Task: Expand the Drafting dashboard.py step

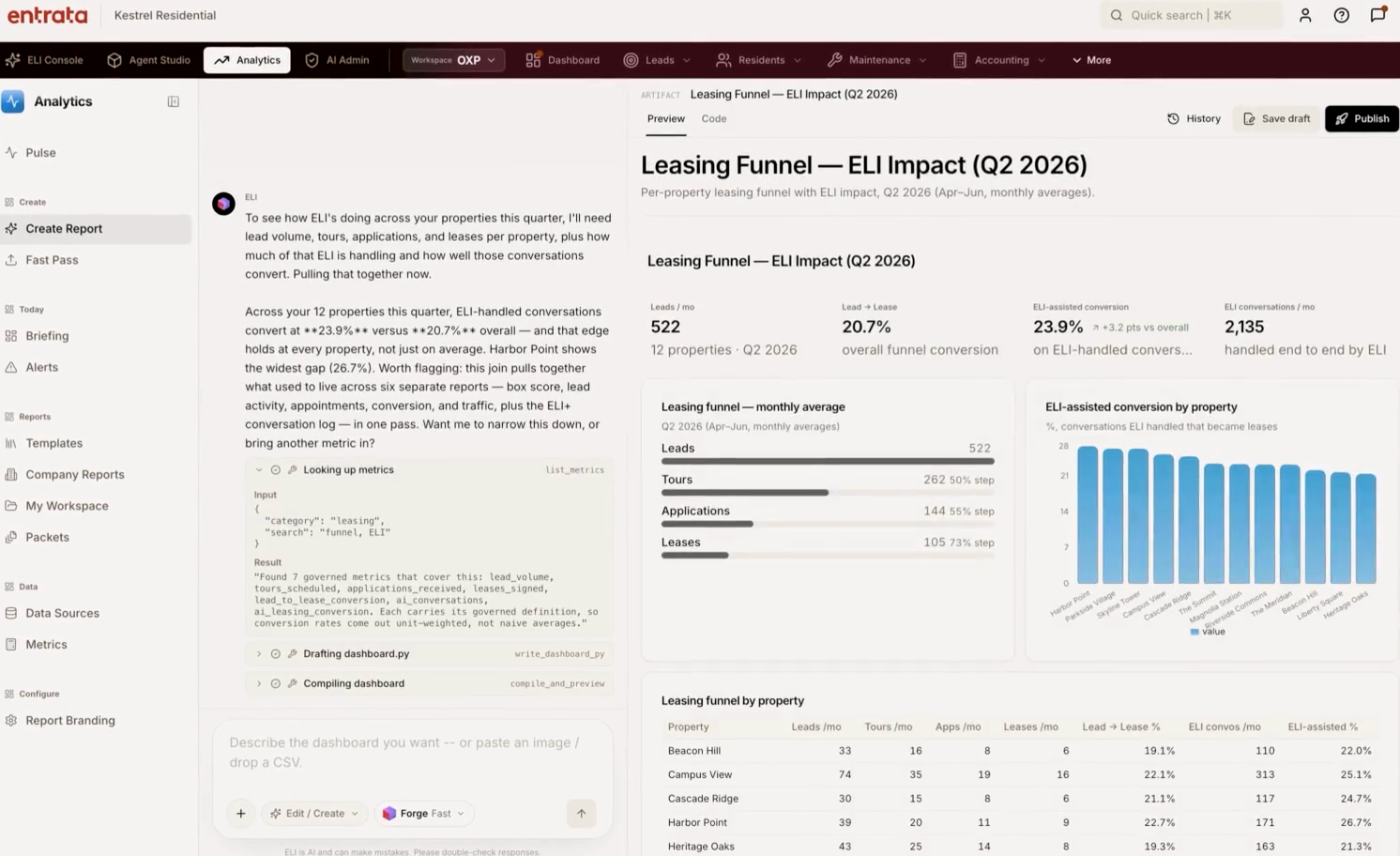Action: point(259,654)
